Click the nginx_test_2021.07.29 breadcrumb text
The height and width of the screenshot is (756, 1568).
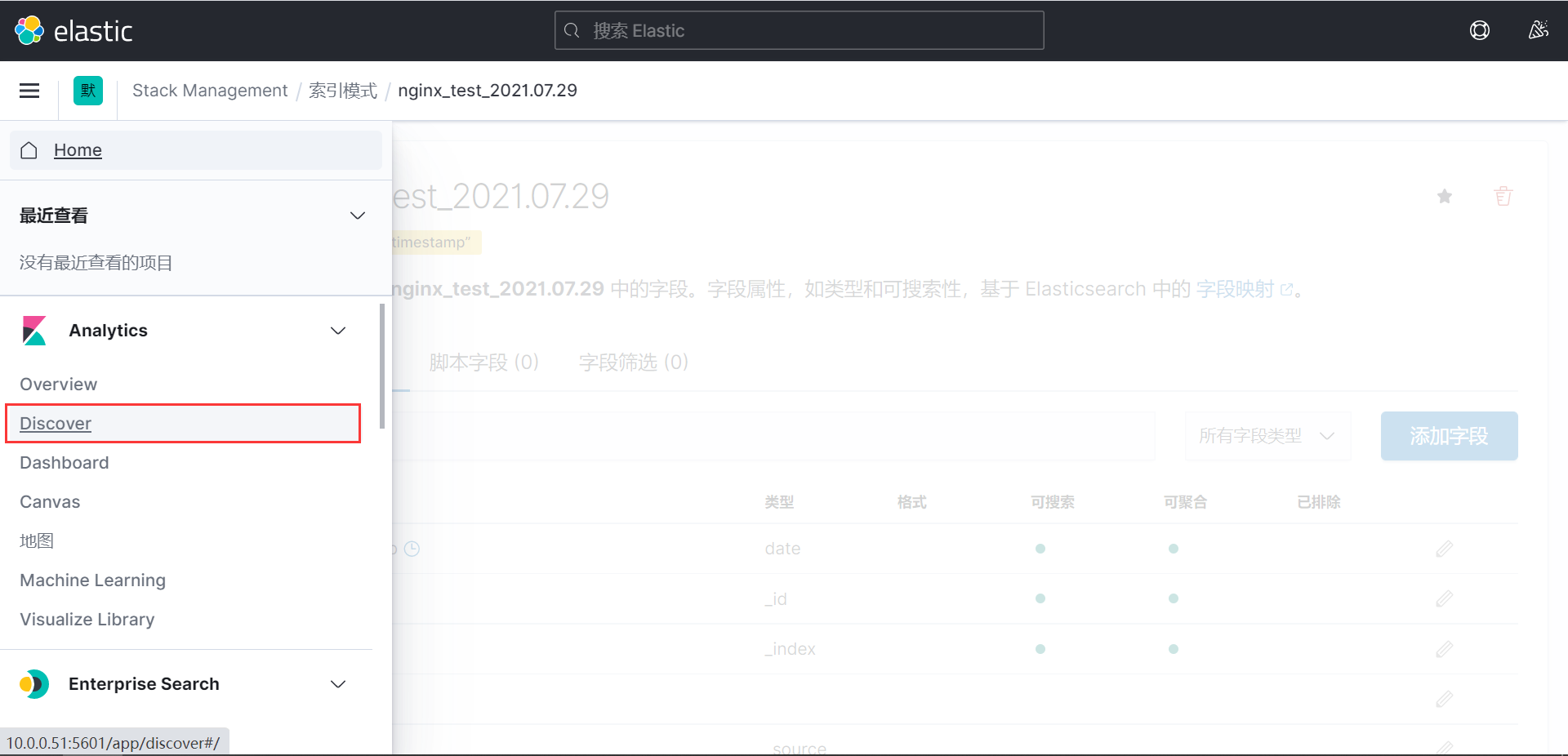(x=488, y=91)
